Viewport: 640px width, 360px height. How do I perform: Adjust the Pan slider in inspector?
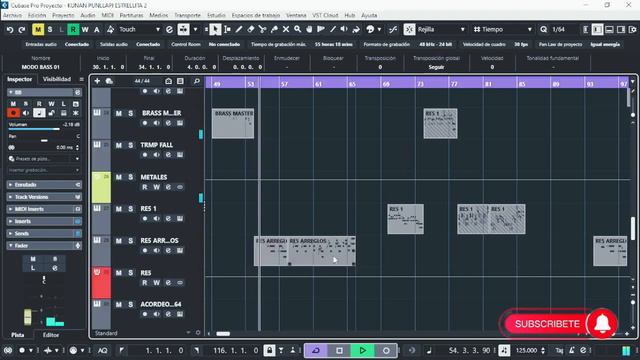pos(44,140)
